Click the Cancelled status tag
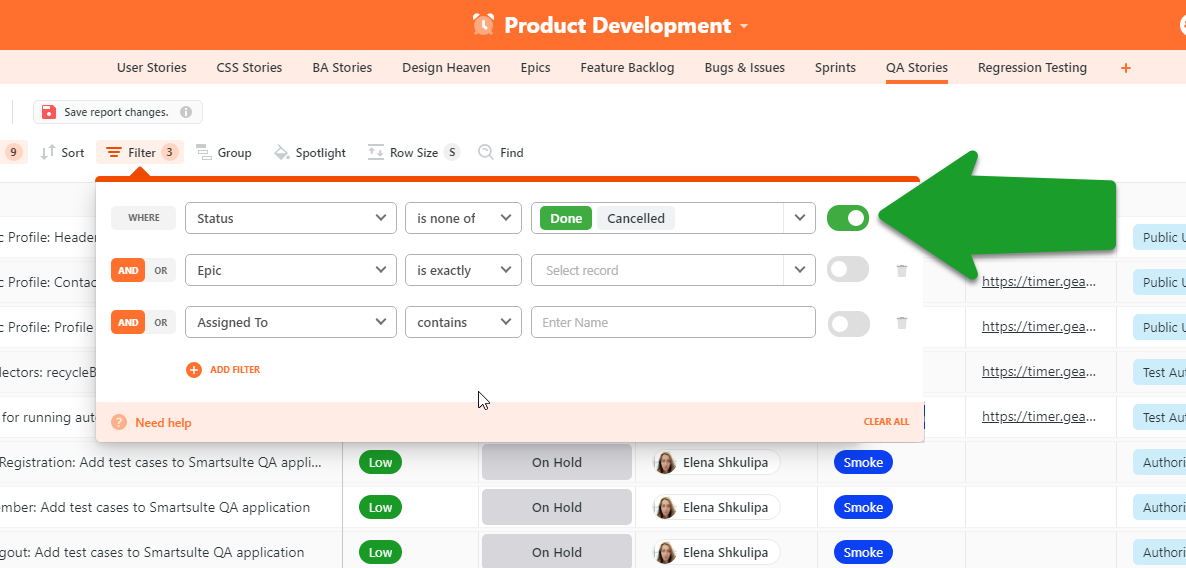Screen dimensions: 1186x568 (635, 218)
